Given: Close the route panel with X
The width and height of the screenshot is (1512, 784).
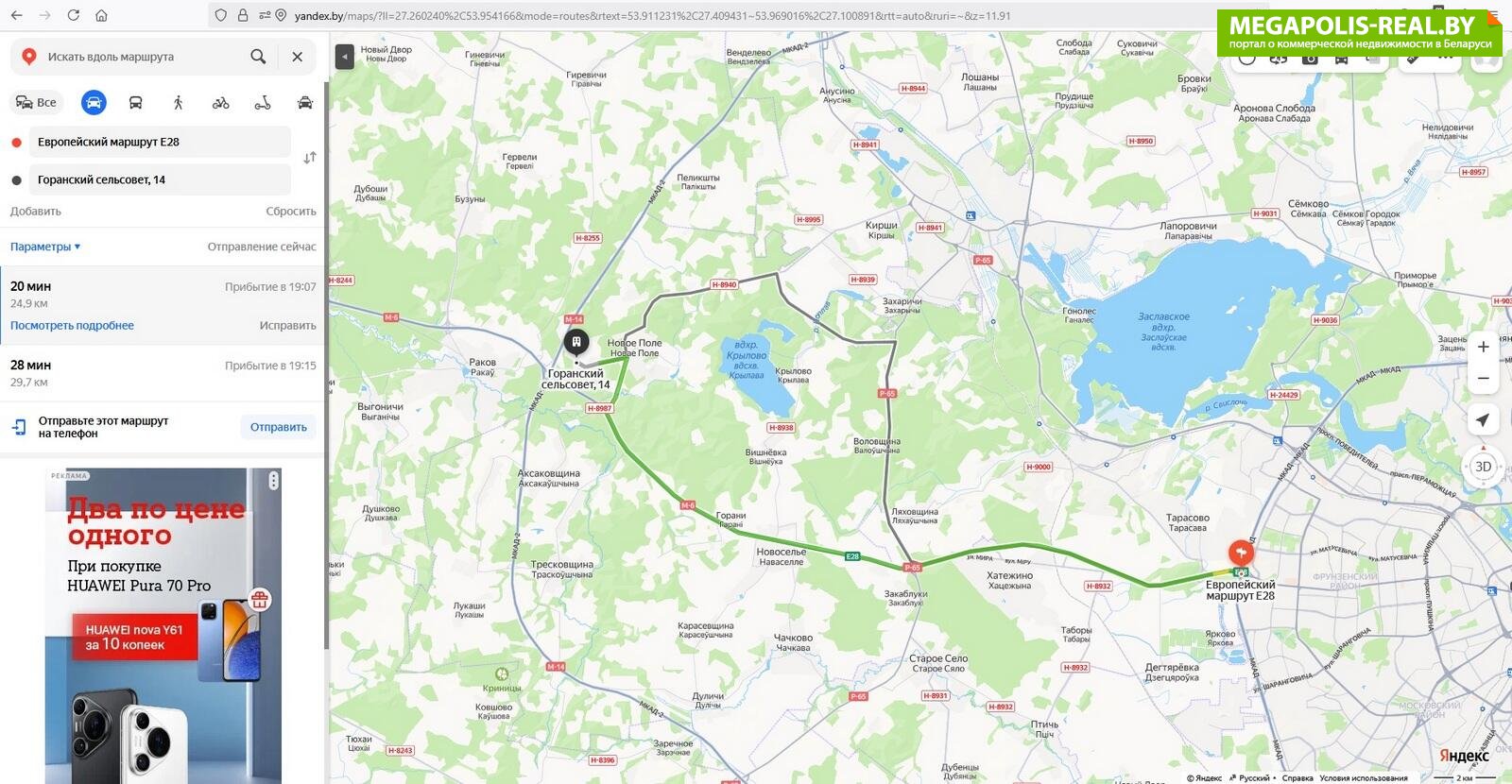Looking at the screenshot, I should [x=297, y=57].
